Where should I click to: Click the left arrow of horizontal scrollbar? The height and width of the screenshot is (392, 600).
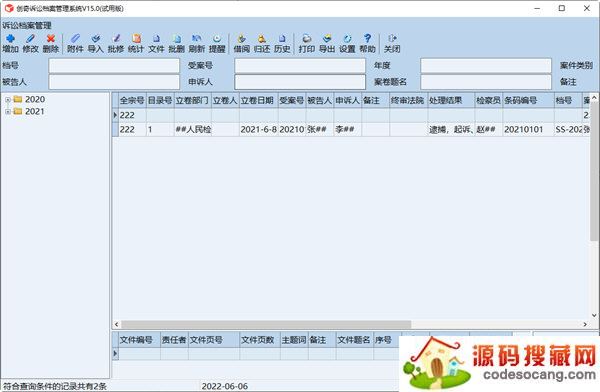[116, 324]
